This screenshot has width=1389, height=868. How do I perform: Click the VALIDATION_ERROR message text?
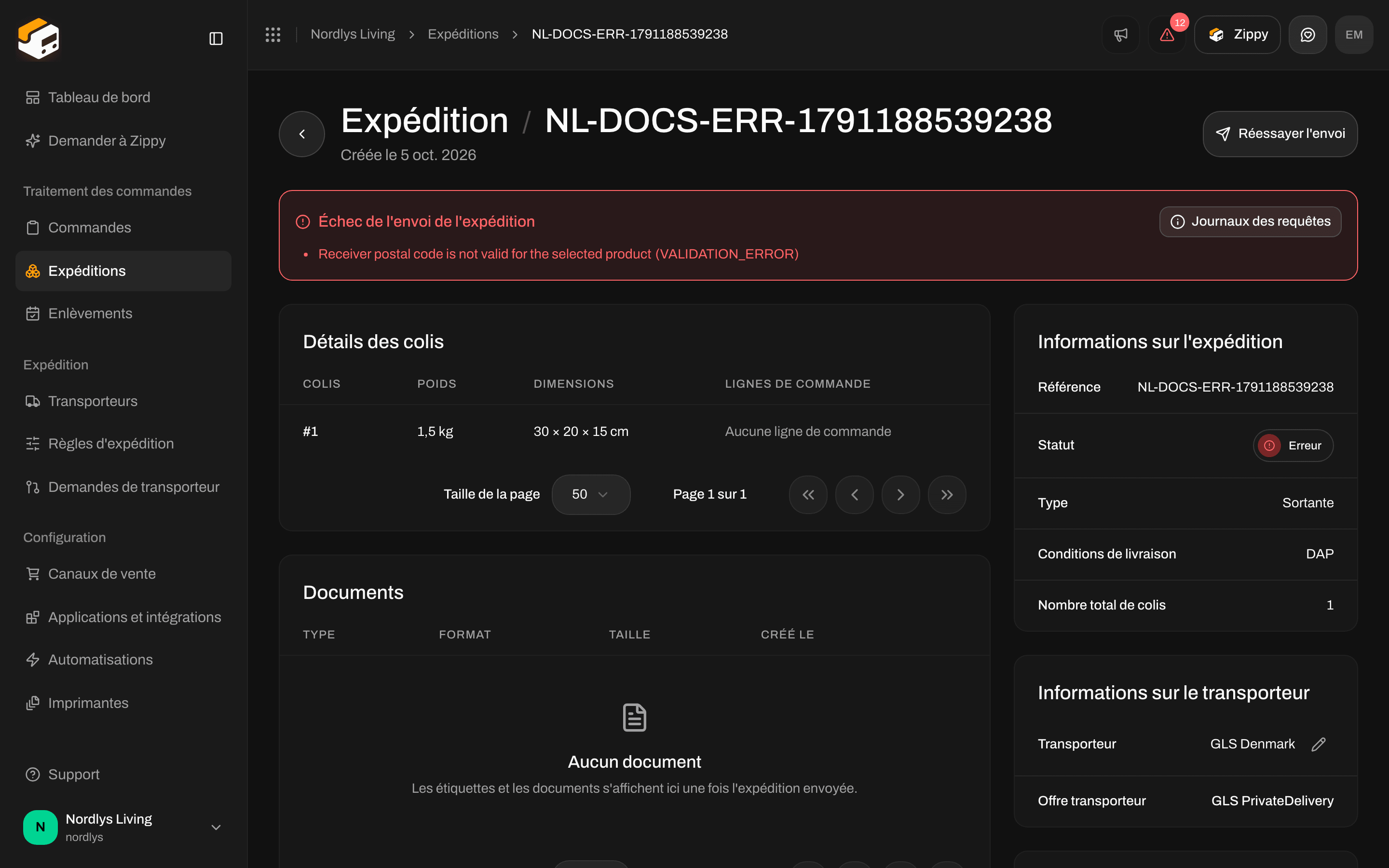click(558, 254)
